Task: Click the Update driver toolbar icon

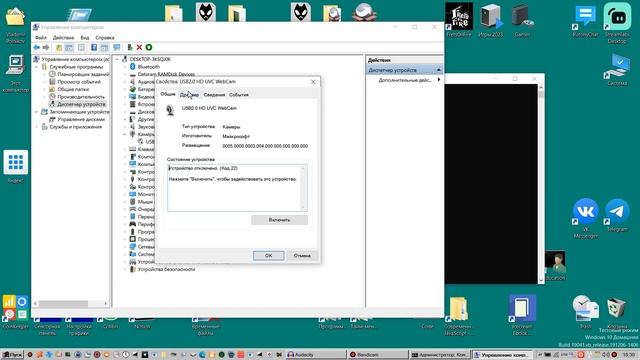Action: pyautogui.click(x=130, y=47)
